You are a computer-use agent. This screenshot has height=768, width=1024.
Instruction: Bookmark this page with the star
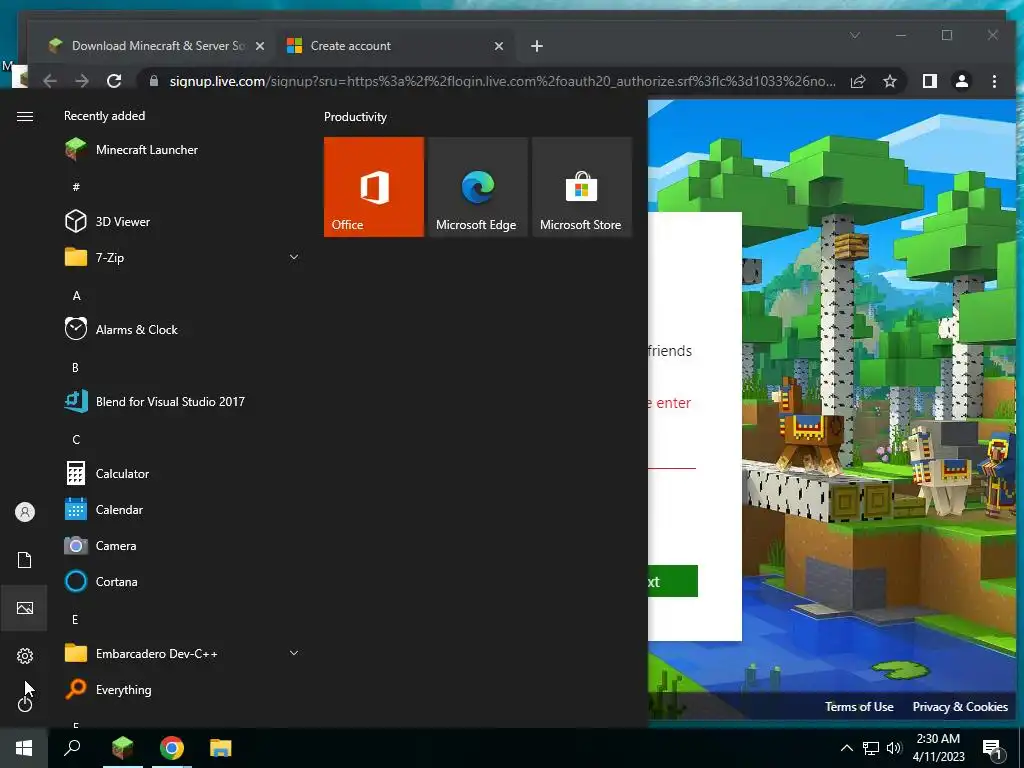coord(889,81)
